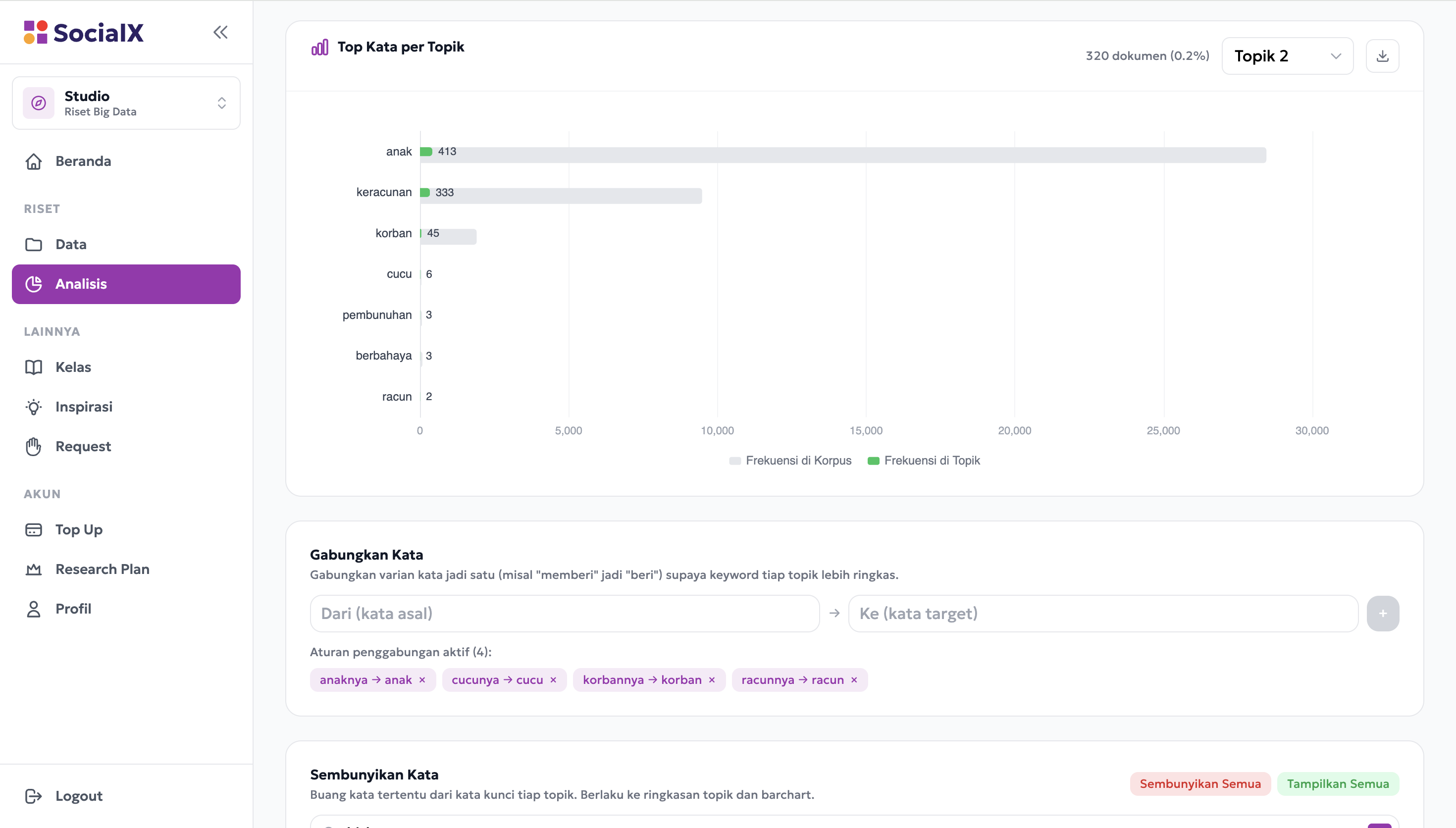Click the green topic bar for anak

pos(426,152)
